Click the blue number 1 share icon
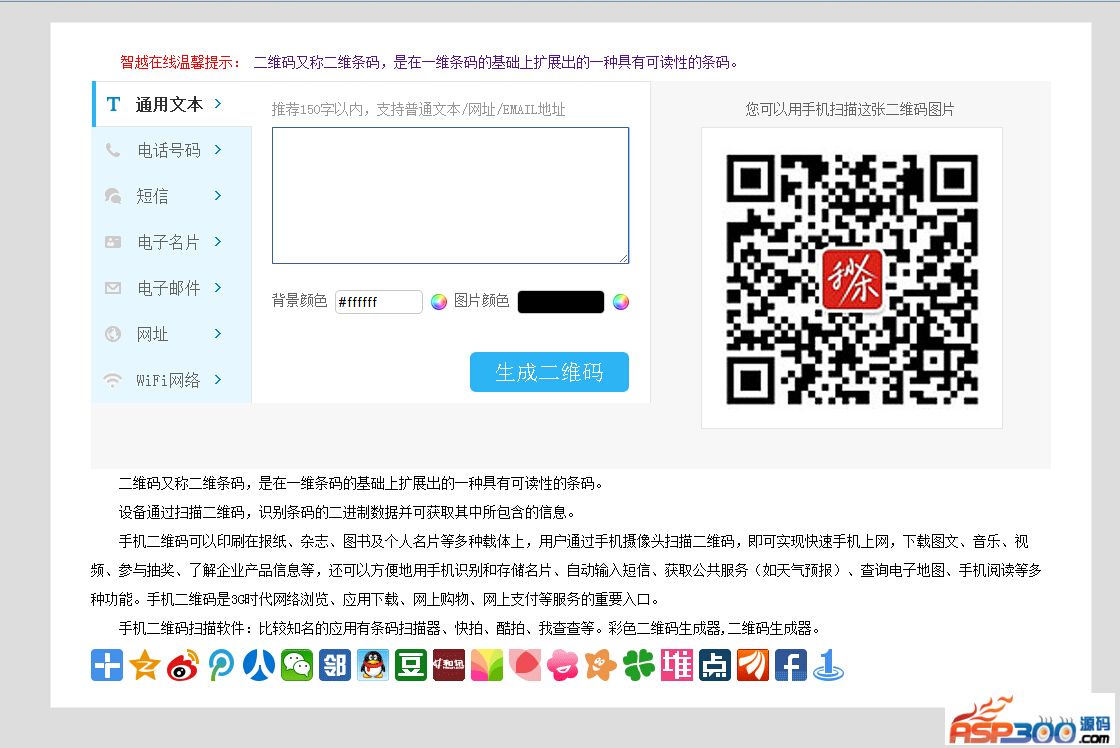The height and width of the screenshot is (748, 1120). click(829, 665)
